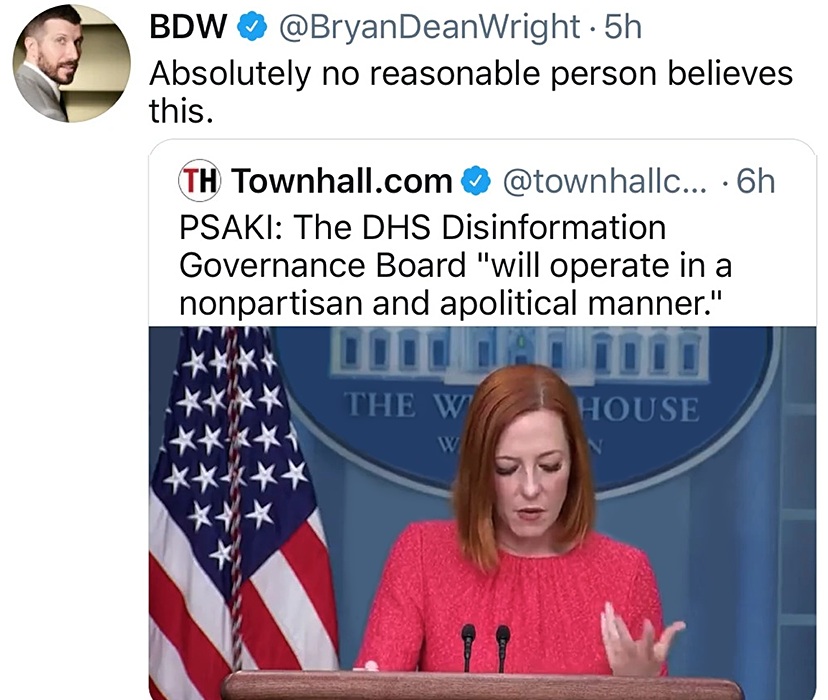Open the quoted PSAKI tweet text
This screenshot has height=700, width=828.
coord(455,266)
